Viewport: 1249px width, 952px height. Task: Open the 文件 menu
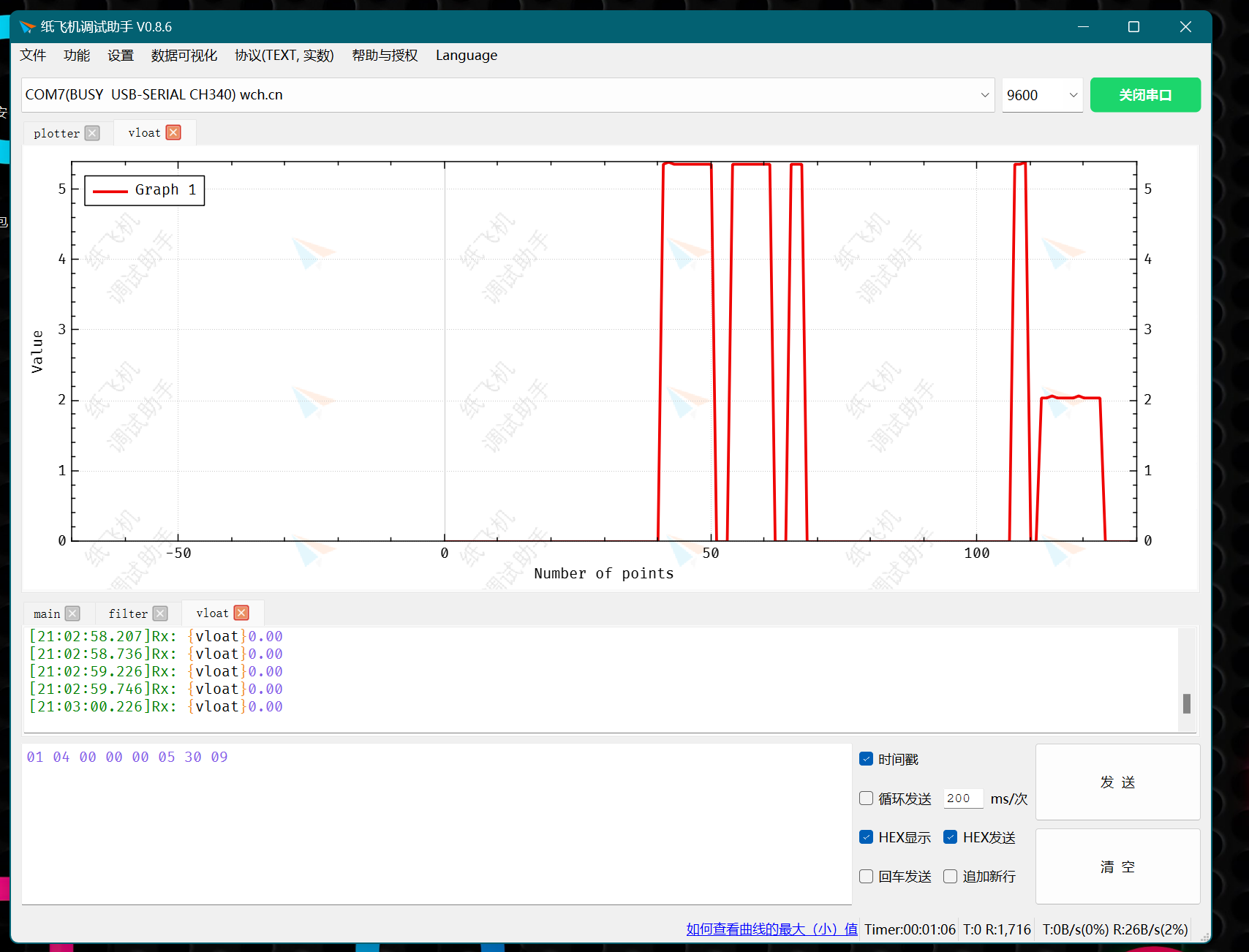click(33, 56)
